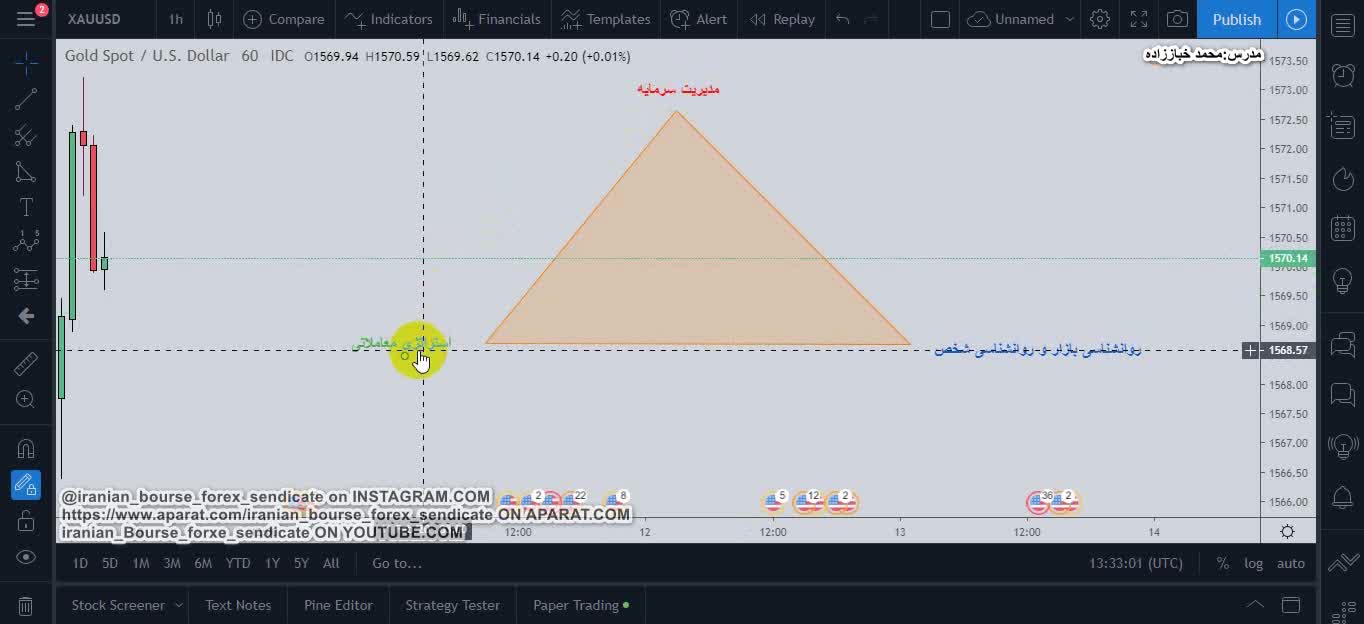
Task: Toggle auto scale for the chart
Action: [1291, 563]
